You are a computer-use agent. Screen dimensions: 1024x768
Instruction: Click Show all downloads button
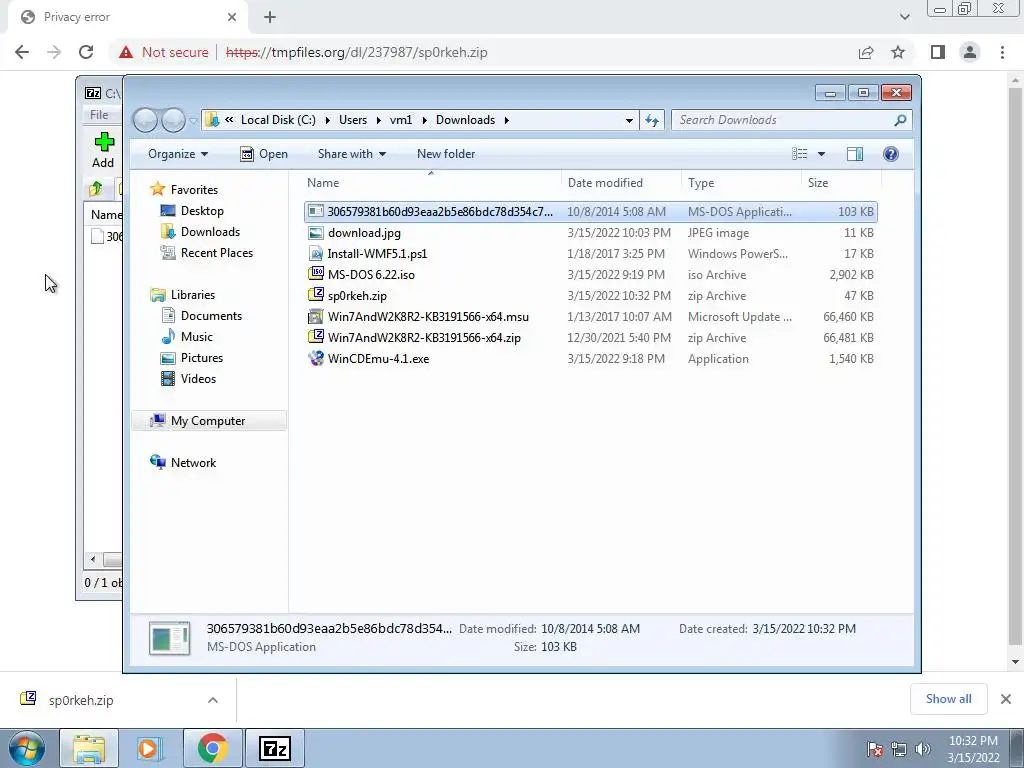pyautogui.click(x=948, y=699)
